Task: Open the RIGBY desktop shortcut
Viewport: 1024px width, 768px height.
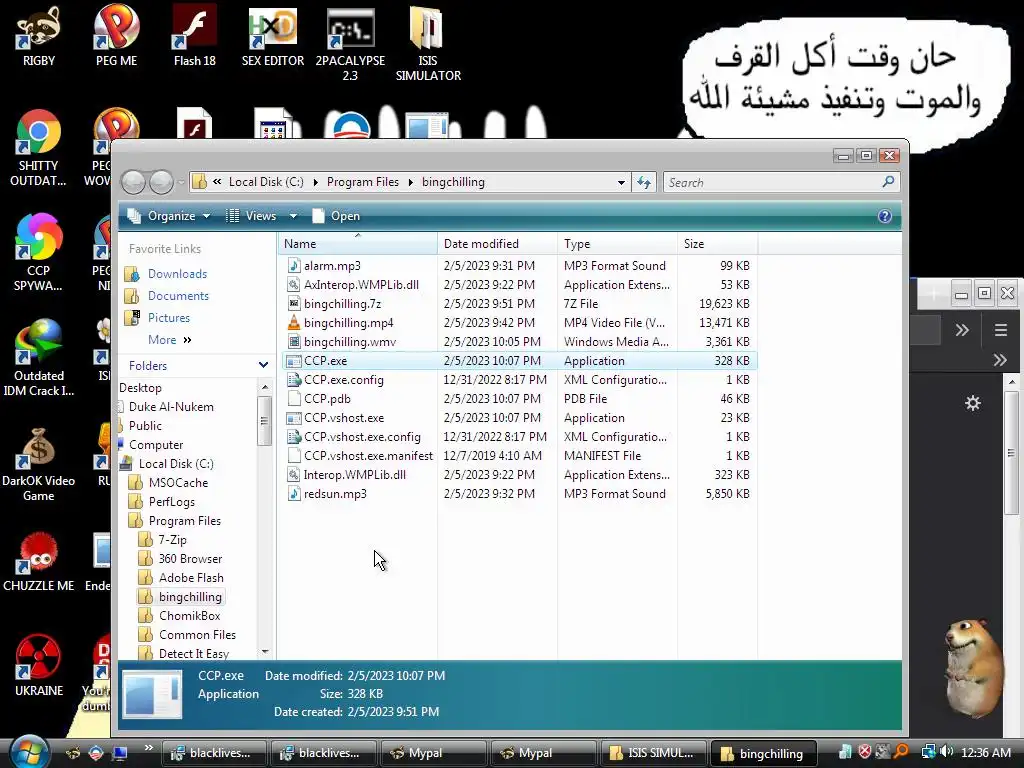Action: 39,35
